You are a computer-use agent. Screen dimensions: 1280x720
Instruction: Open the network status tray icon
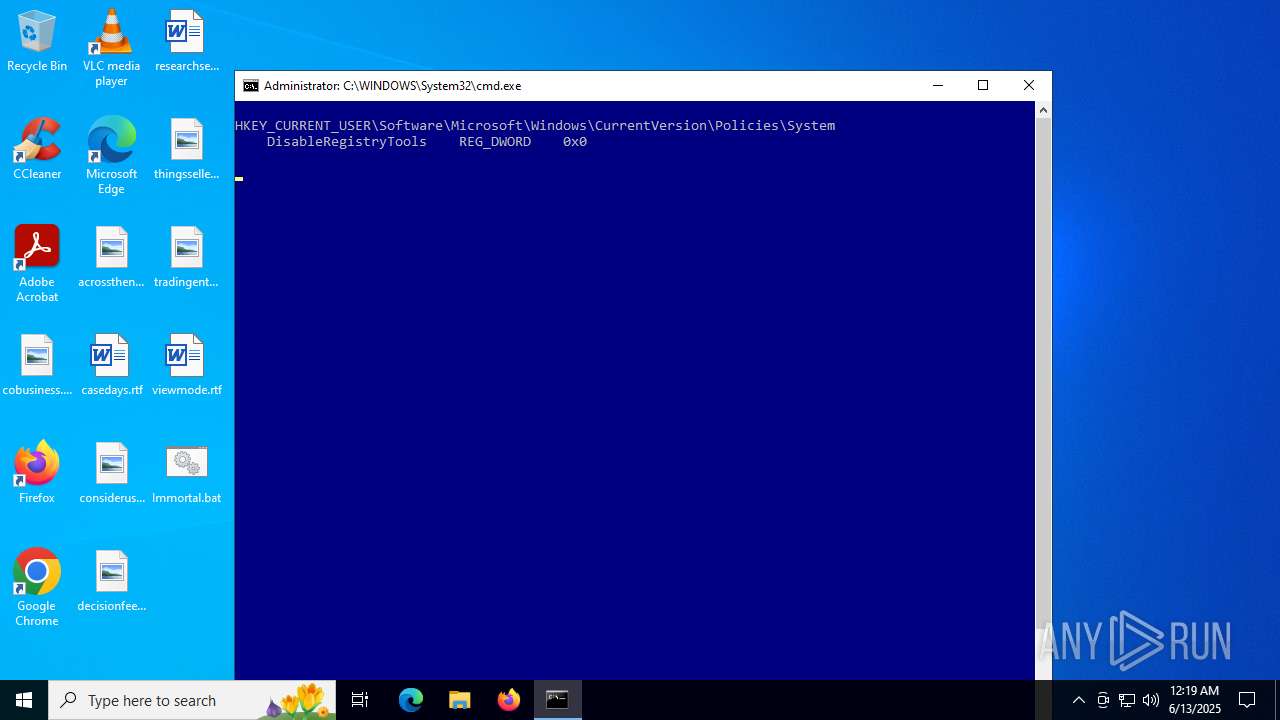click(1127, 700)
